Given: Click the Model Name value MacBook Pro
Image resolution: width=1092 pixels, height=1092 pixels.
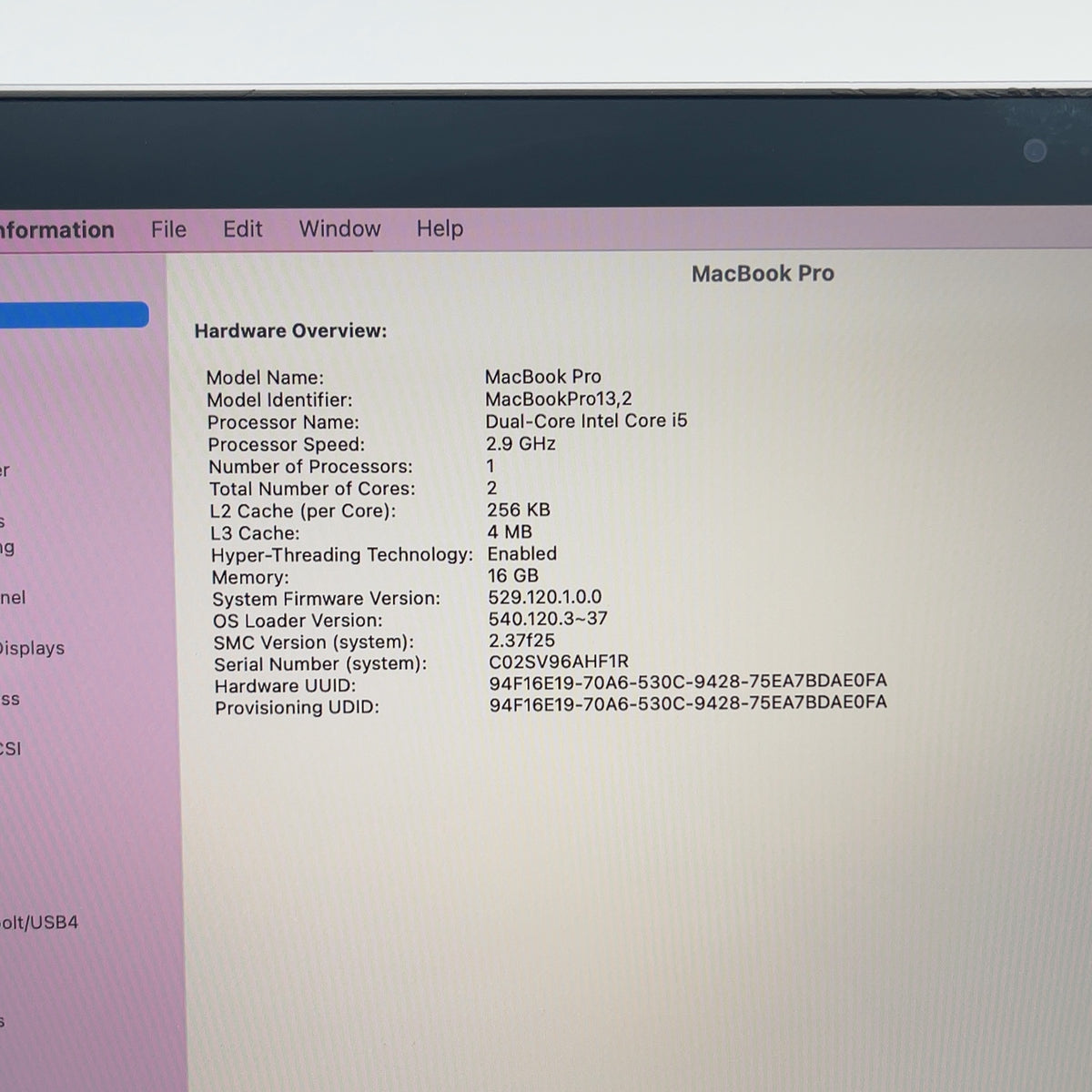Looking at the screenshot, I should 543,377.
